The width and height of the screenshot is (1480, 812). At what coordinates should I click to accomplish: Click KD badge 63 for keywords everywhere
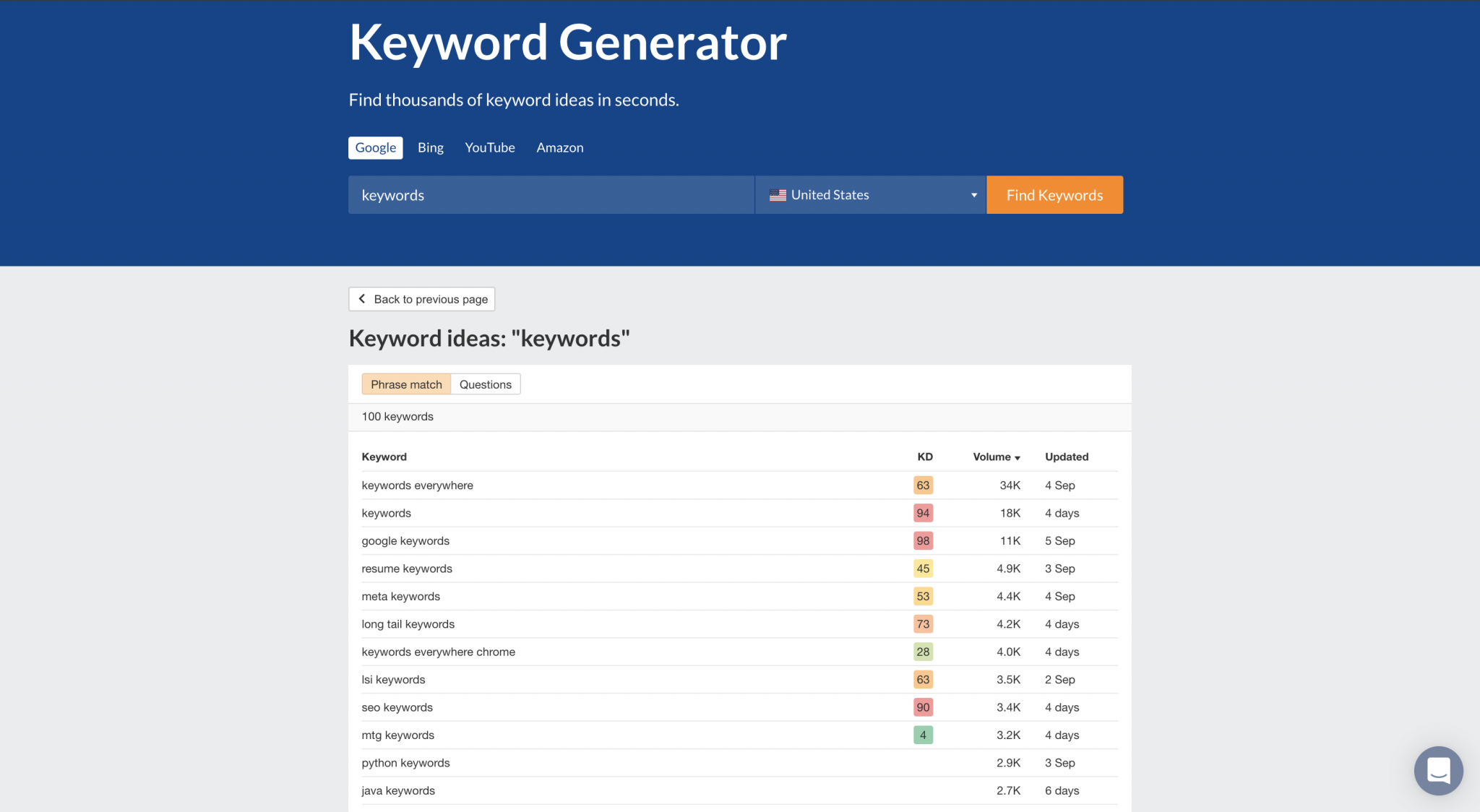point(923,485)
